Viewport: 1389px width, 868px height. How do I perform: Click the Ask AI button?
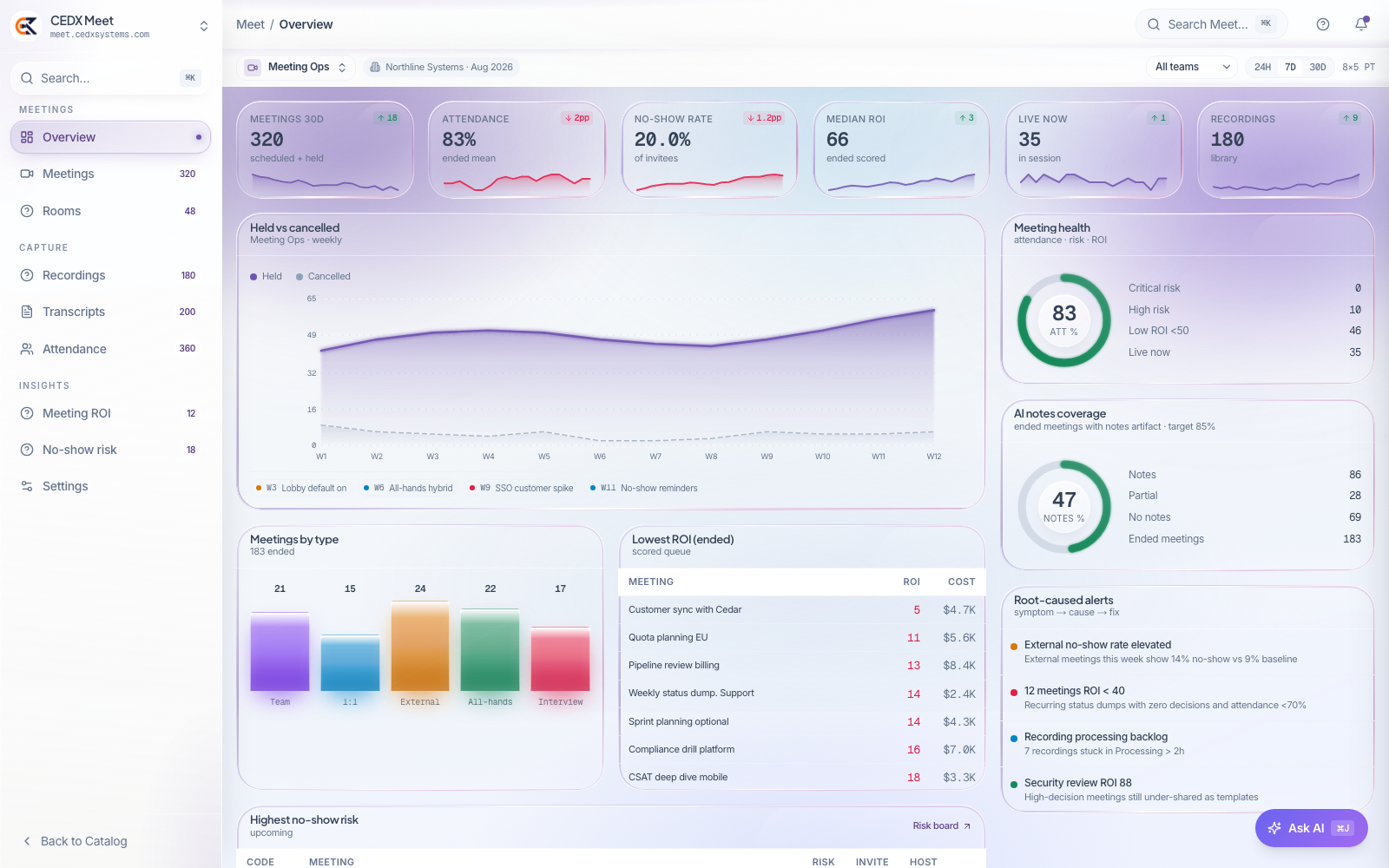pos(1311,828)
